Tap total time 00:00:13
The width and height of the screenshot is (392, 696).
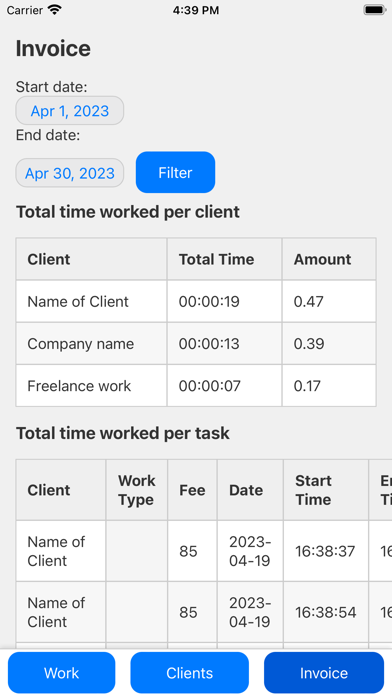coord(209,344)
